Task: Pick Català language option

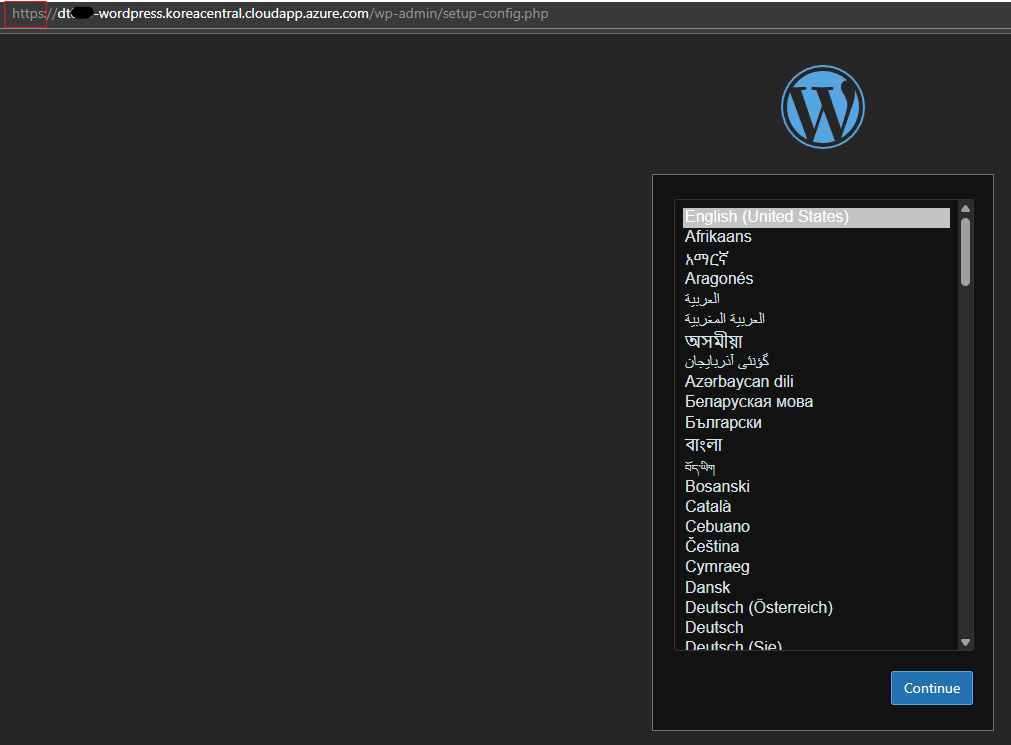Action: (816, 506)
